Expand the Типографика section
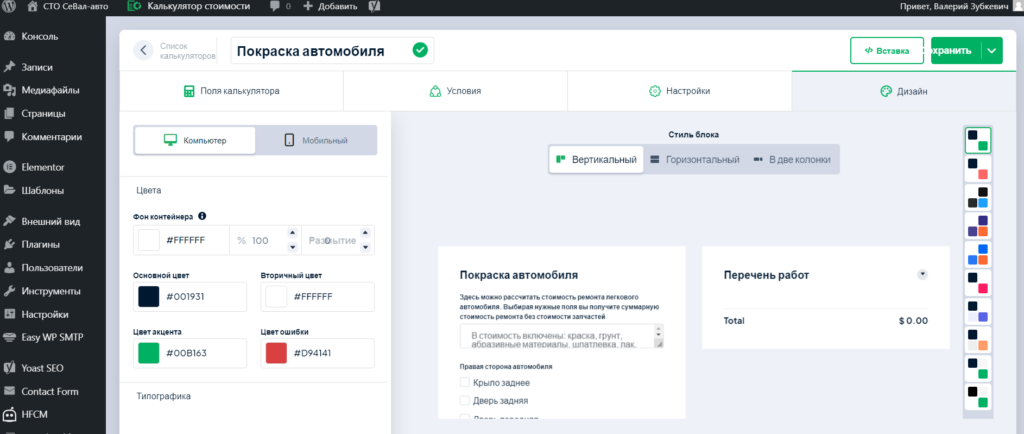The height and width of the screenshot is (434, 1024). coord(163,396)
